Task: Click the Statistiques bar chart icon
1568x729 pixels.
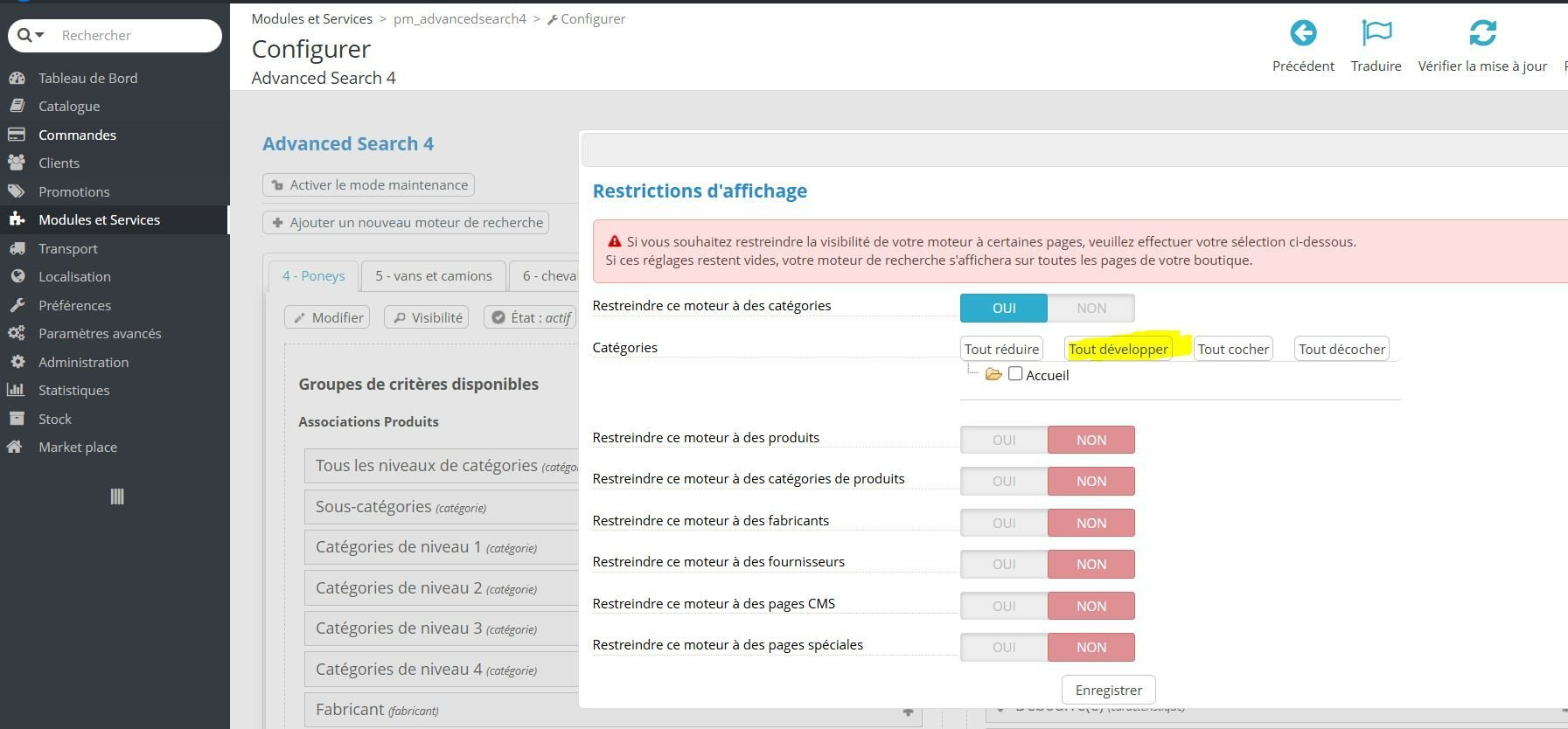Action: [17, 390]
